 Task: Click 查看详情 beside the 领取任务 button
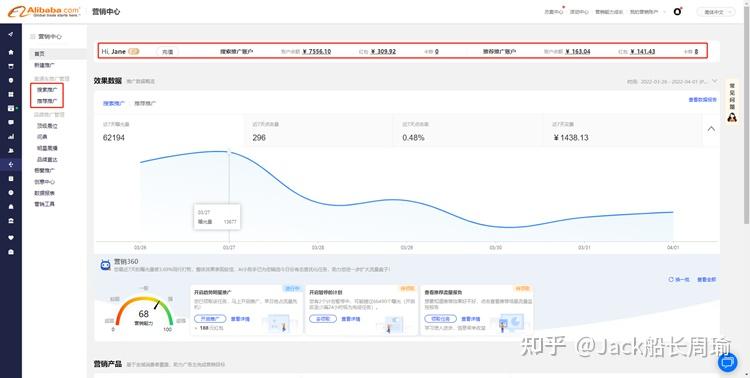[x=471, y=319]
